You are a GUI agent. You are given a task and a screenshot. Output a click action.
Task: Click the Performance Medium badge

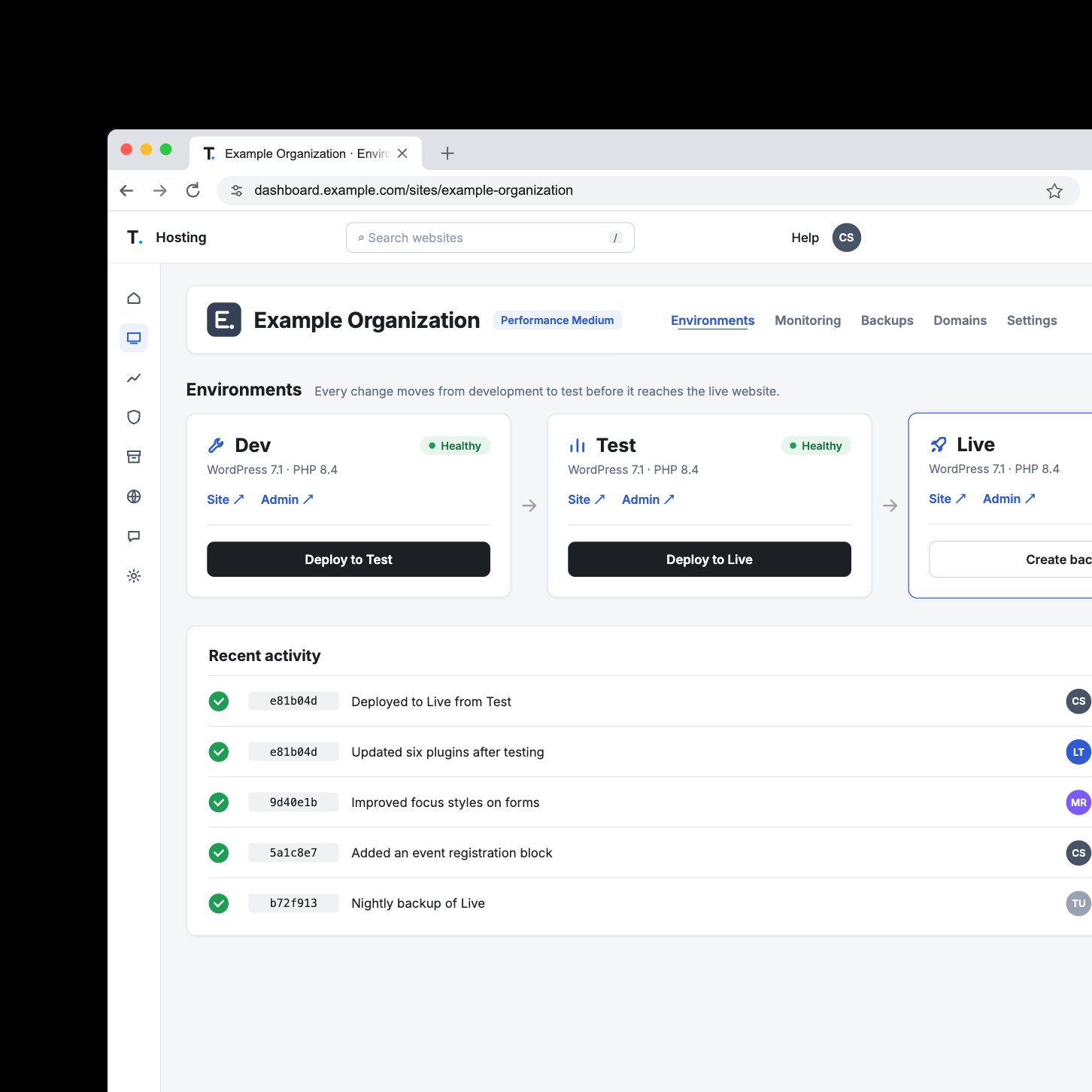point(557,320)
